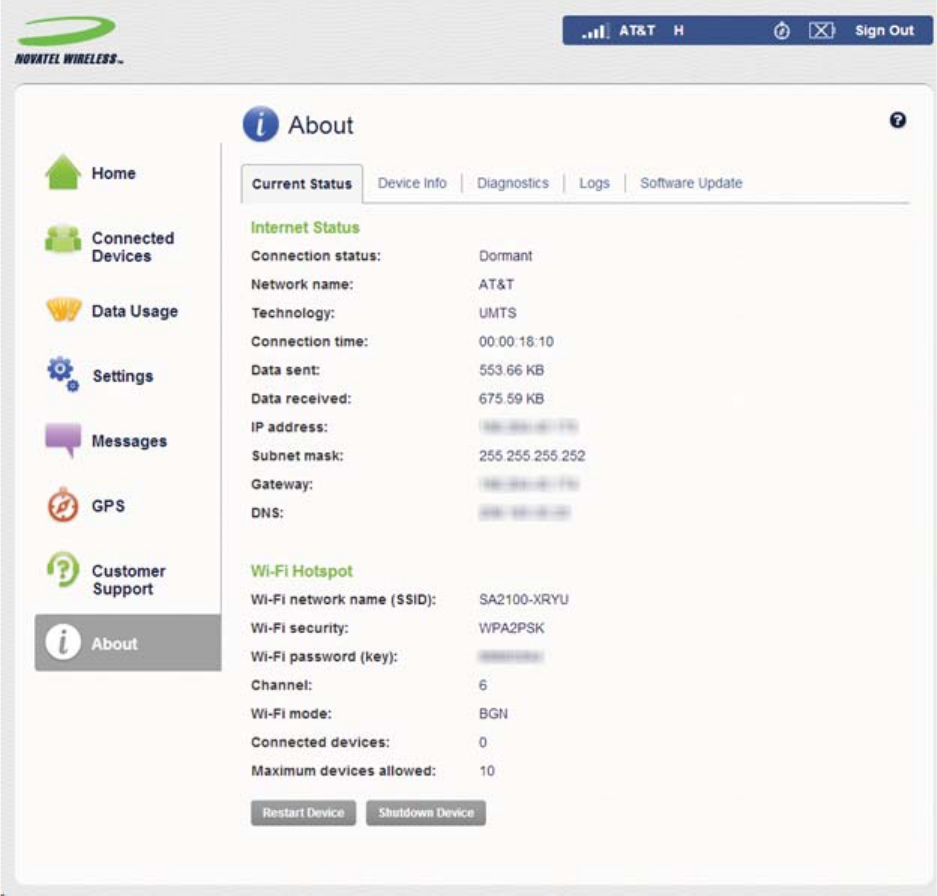Screen dimensions: 937x896
Task: Click the UMTS technology value
Action: pyautogui.click(x=497, y=313)
